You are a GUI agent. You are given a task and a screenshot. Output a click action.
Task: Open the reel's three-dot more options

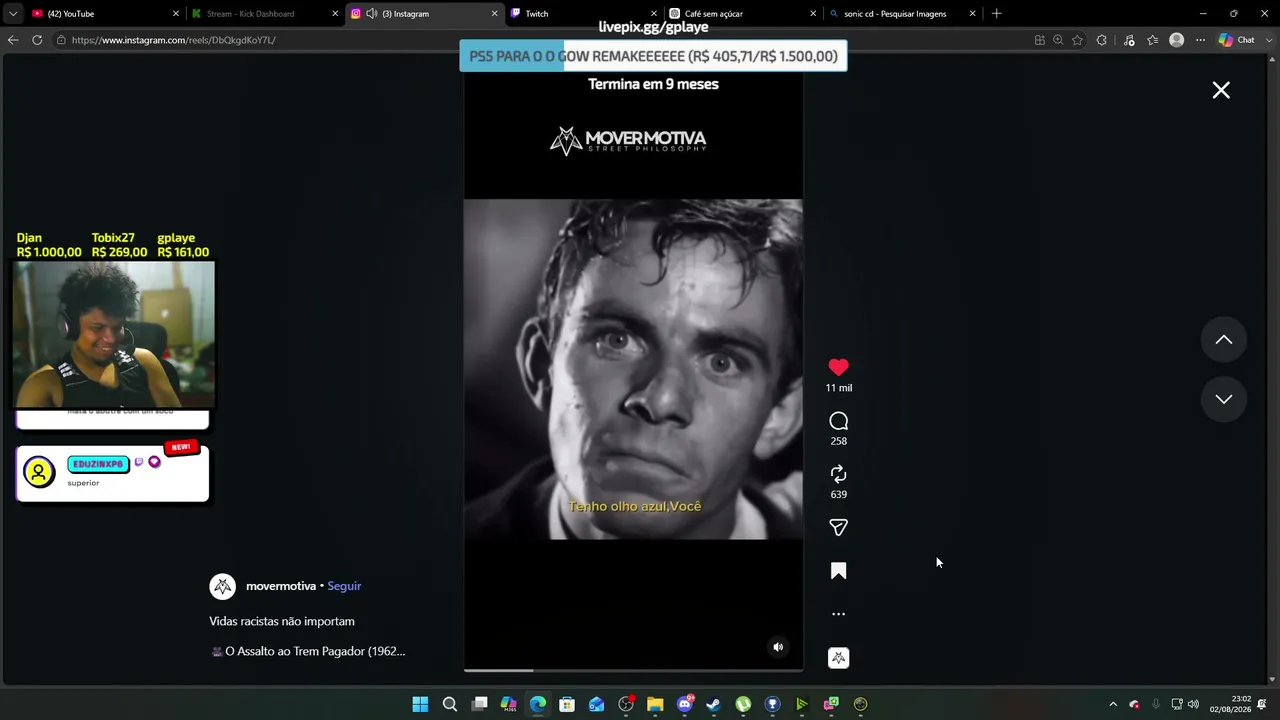click(838, 614)
